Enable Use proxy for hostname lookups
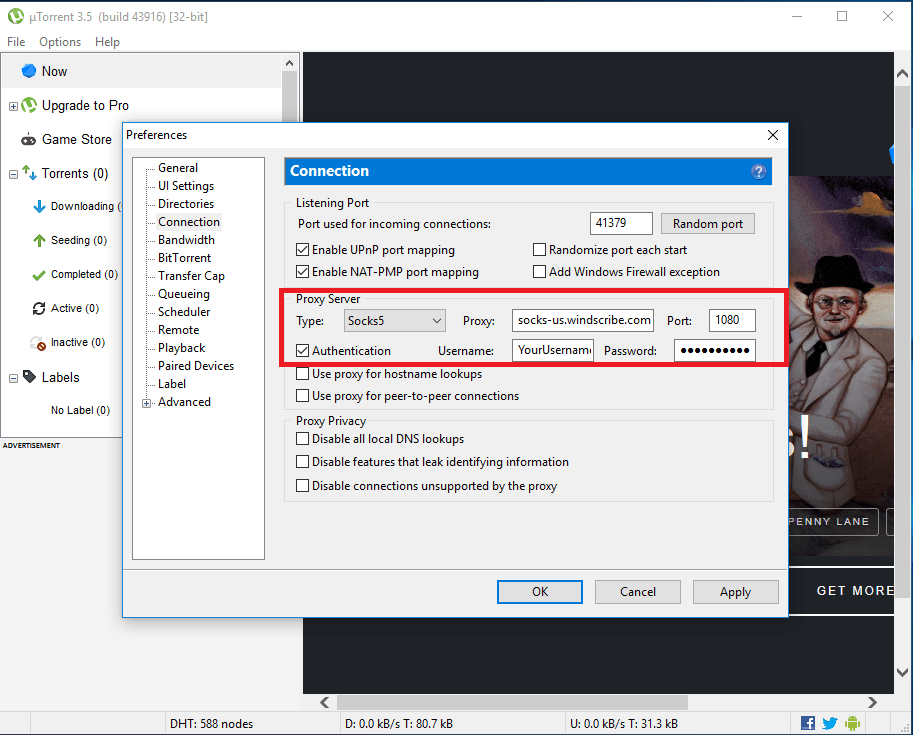This screenshot has width=913, height=735. tap(302, 374)
